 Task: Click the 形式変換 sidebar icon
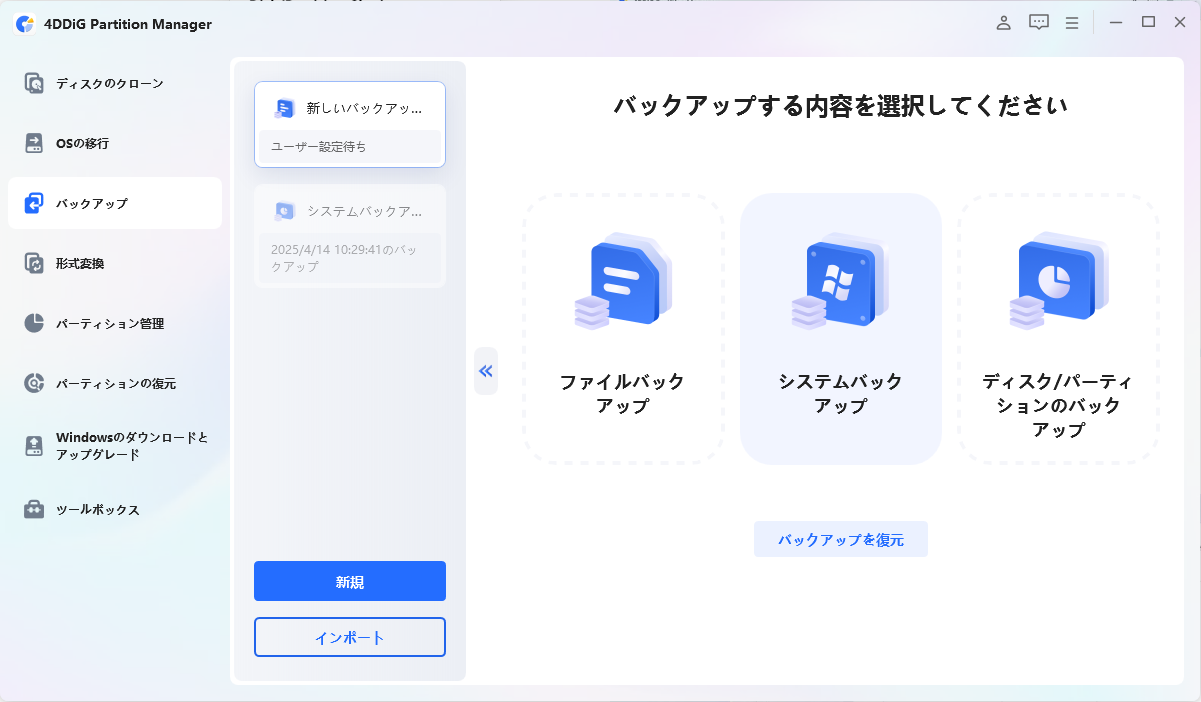[34, 263]
